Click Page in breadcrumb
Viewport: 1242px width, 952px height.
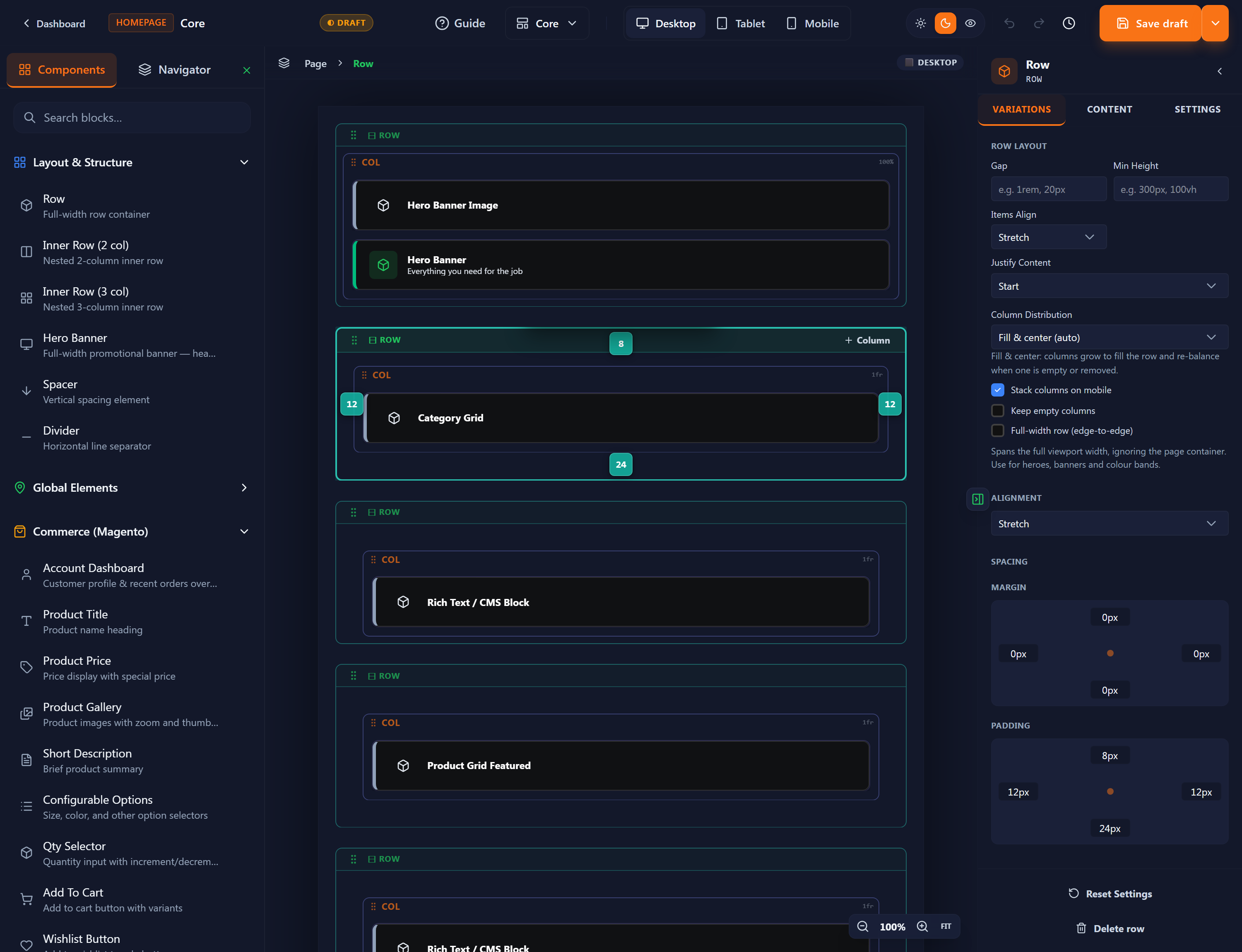315,63
